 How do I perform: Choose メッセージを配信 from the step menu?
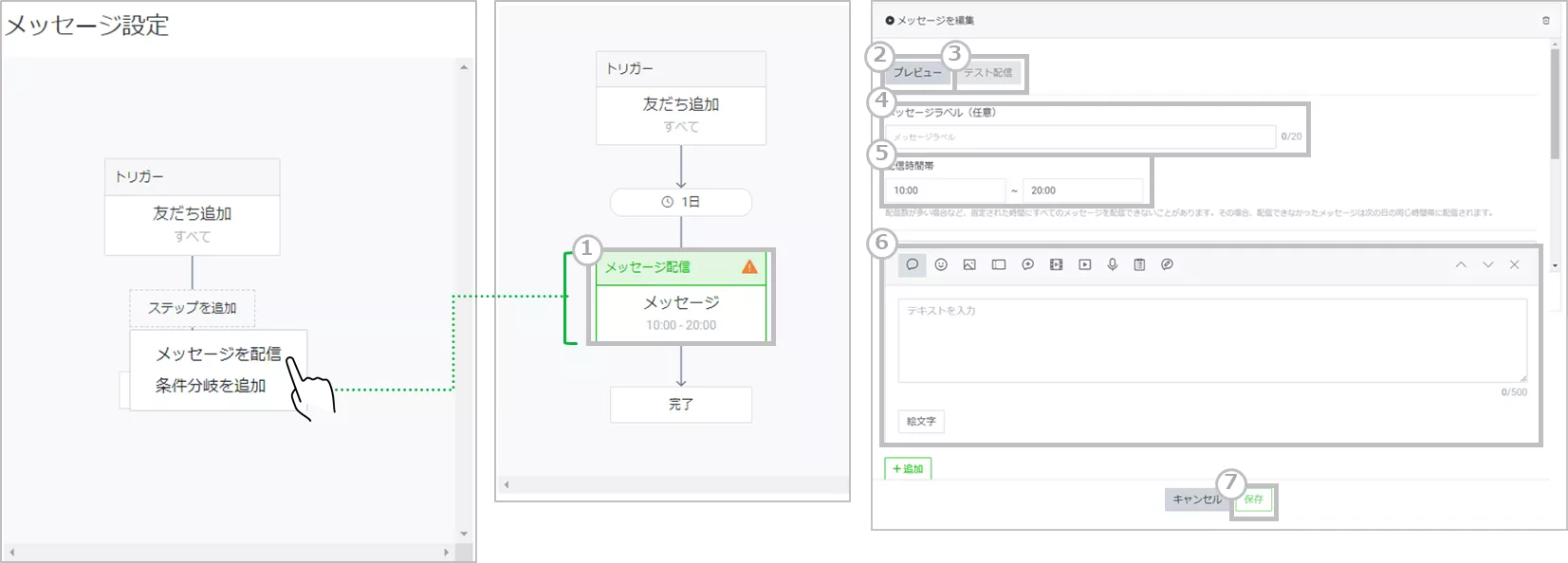click(x=218, y=354)
